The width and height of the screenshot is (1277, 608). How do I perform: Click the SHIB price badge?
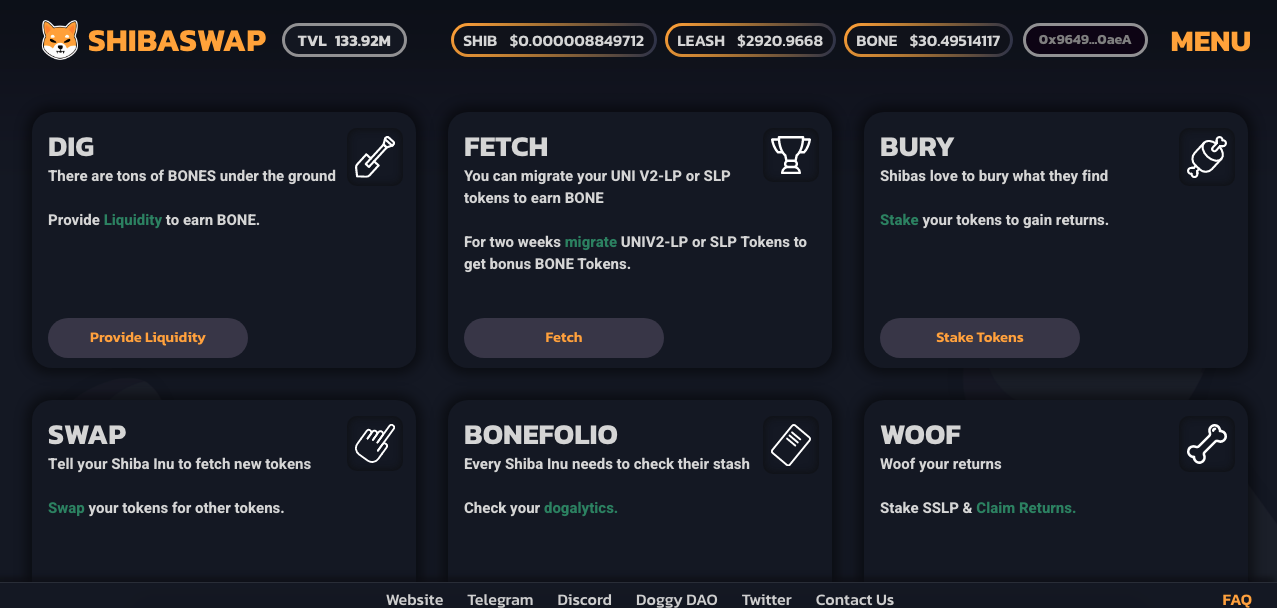tap(554, 40)
